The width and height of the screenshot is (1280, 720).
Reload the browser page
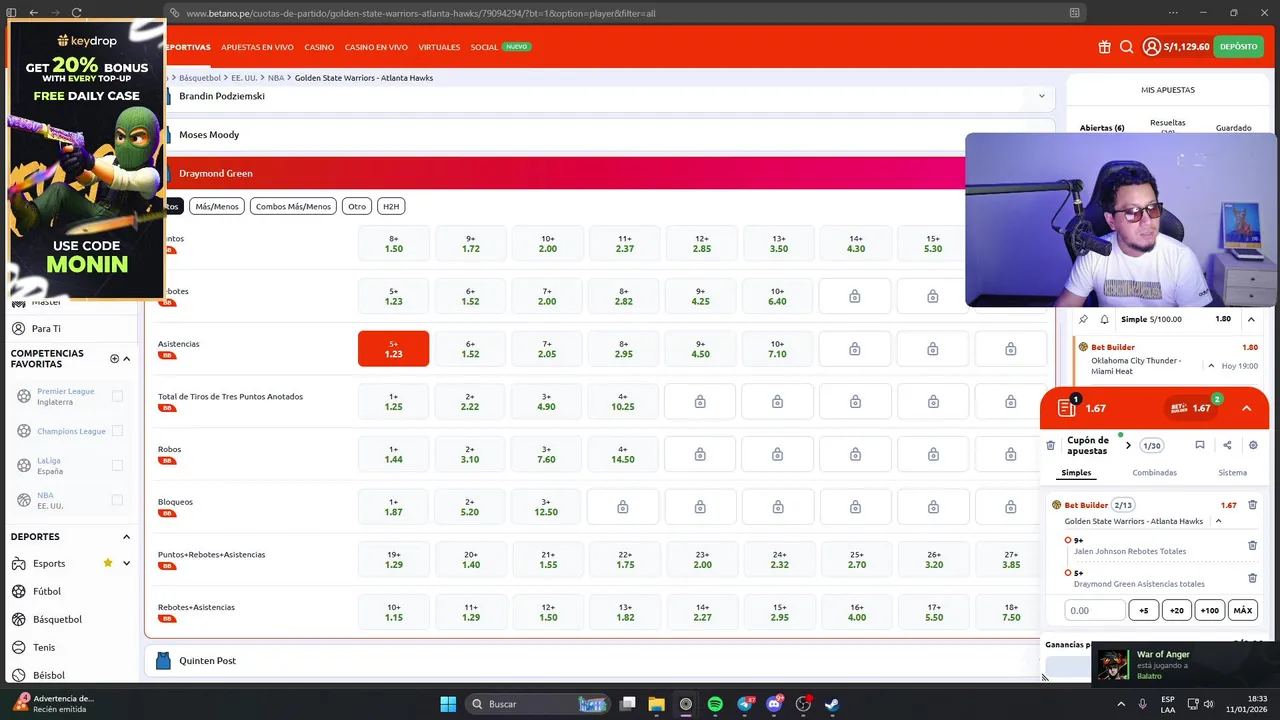point(76,13)
